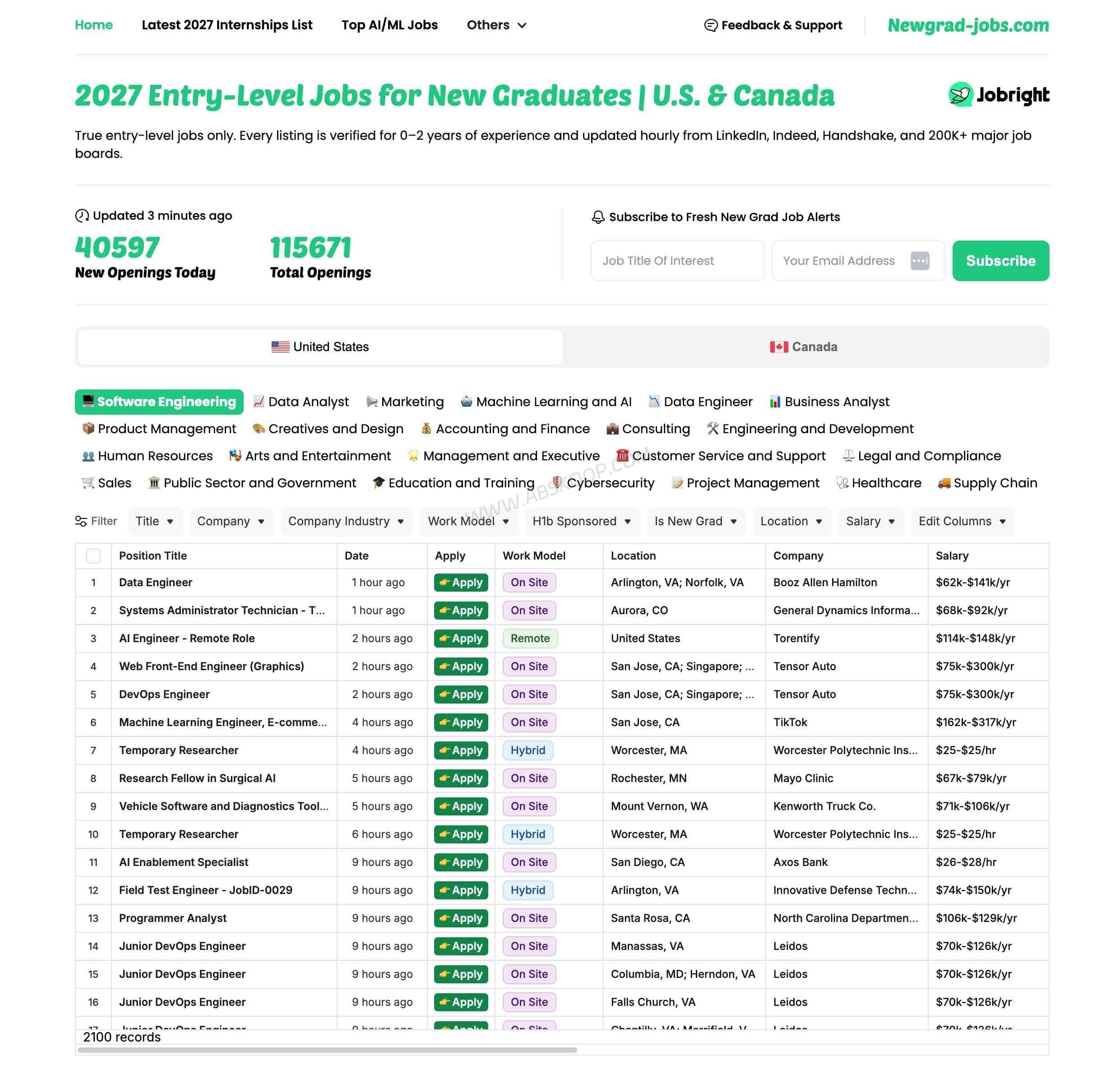The image size is (1120, 1065).
Task: Click the Remote work model badge
Action: point(530,638)
